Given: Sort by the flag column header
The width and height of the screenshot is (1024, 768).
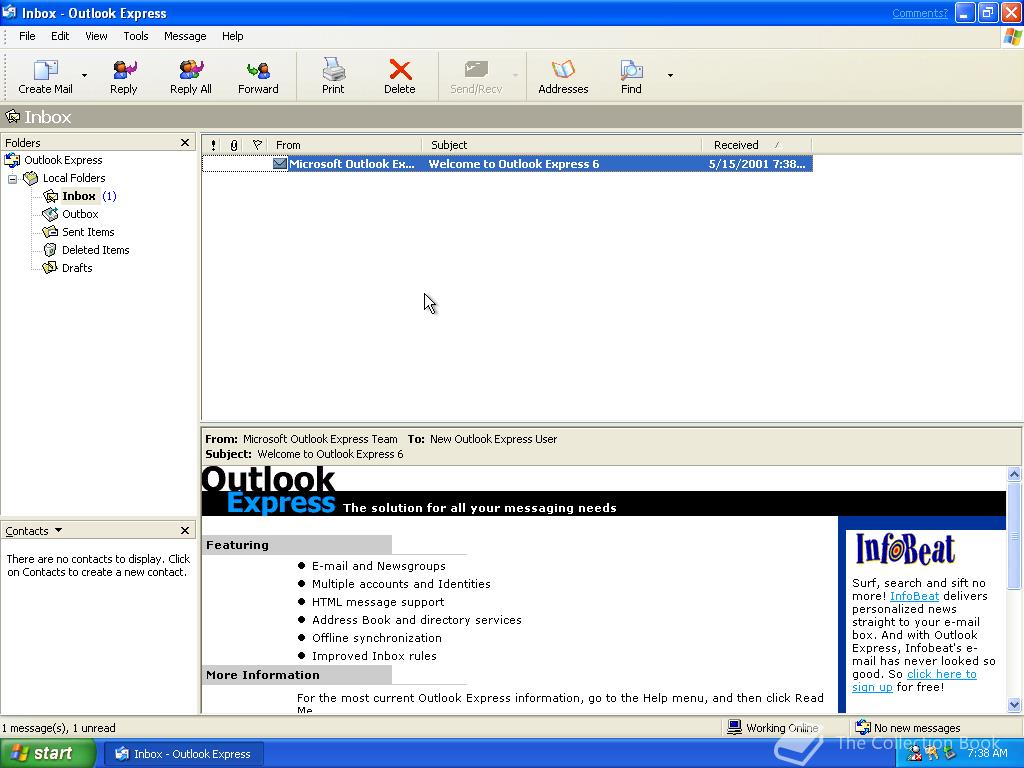Looking at the screenshot, I should pyautogui.click(x=257, y=145).
